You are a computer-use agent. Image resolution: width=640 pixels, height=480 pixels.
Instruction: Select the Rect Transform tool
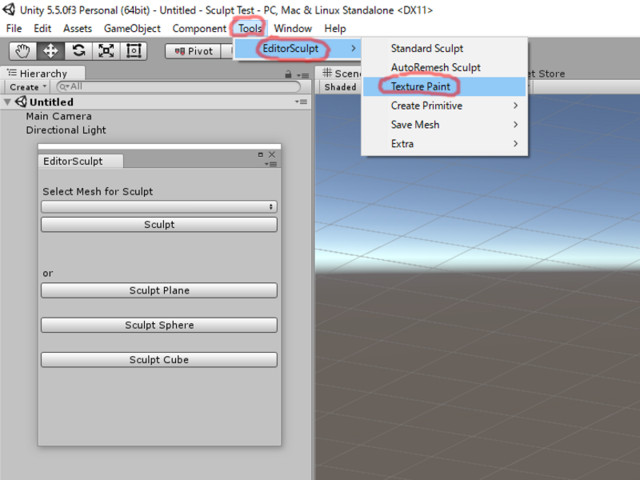(134, 51)
